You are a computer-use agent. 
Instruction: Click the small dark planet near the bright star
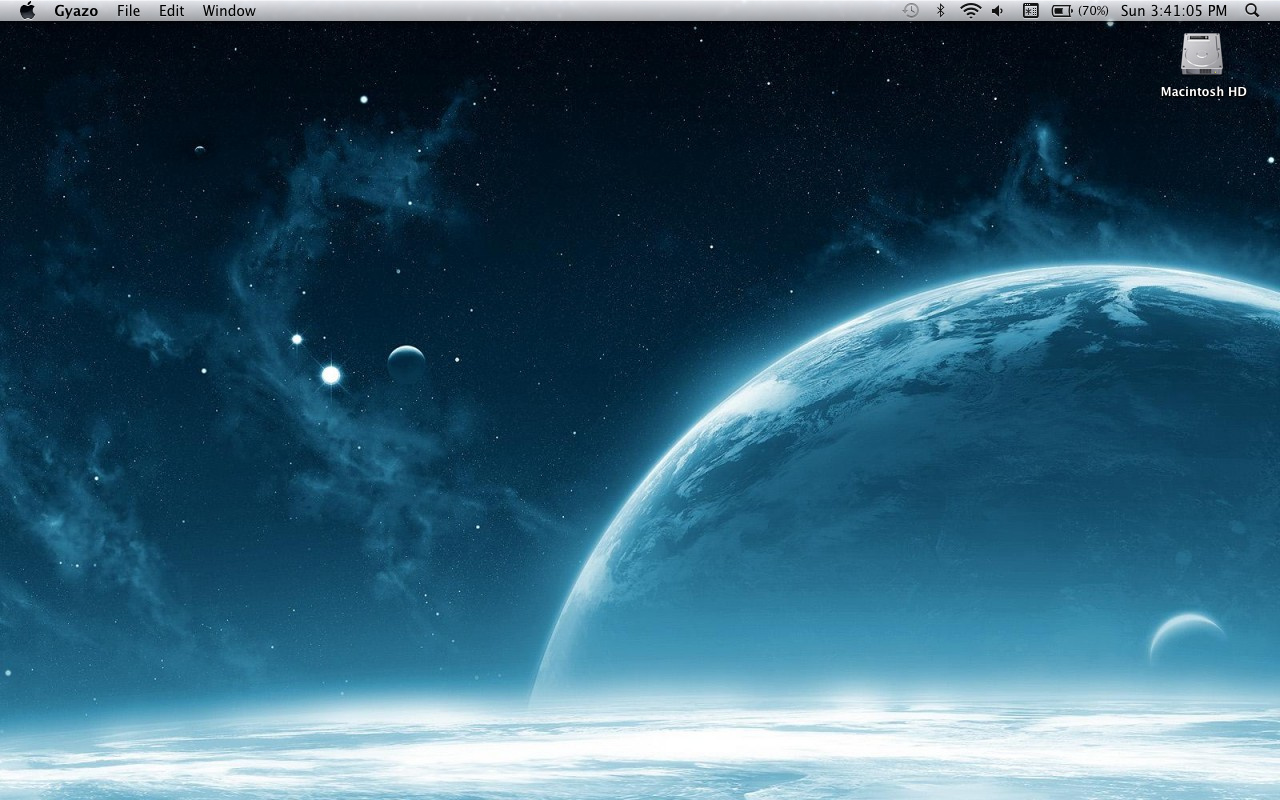406,362
